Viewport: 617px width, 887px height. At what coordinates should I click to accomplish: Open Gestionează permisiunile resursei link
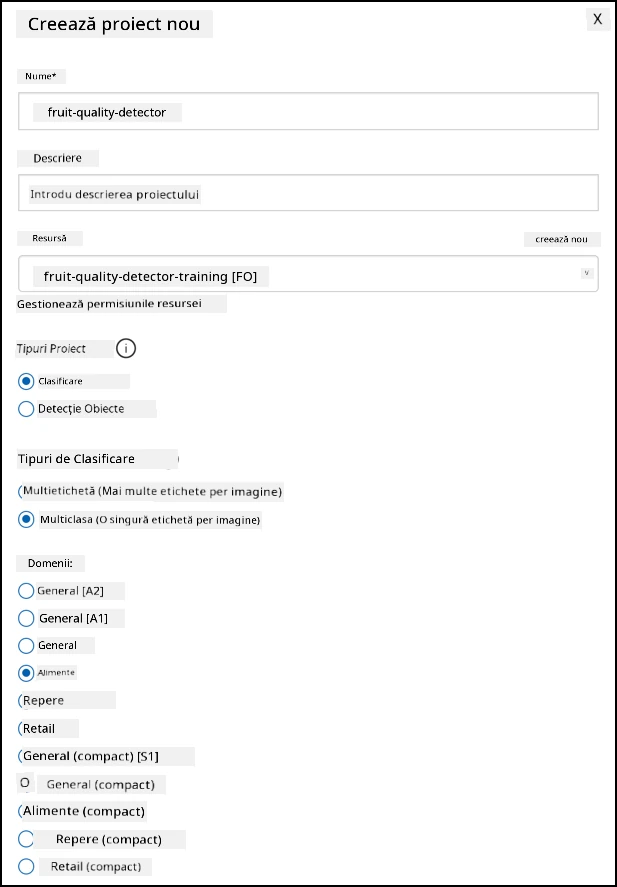pos(109,304)
